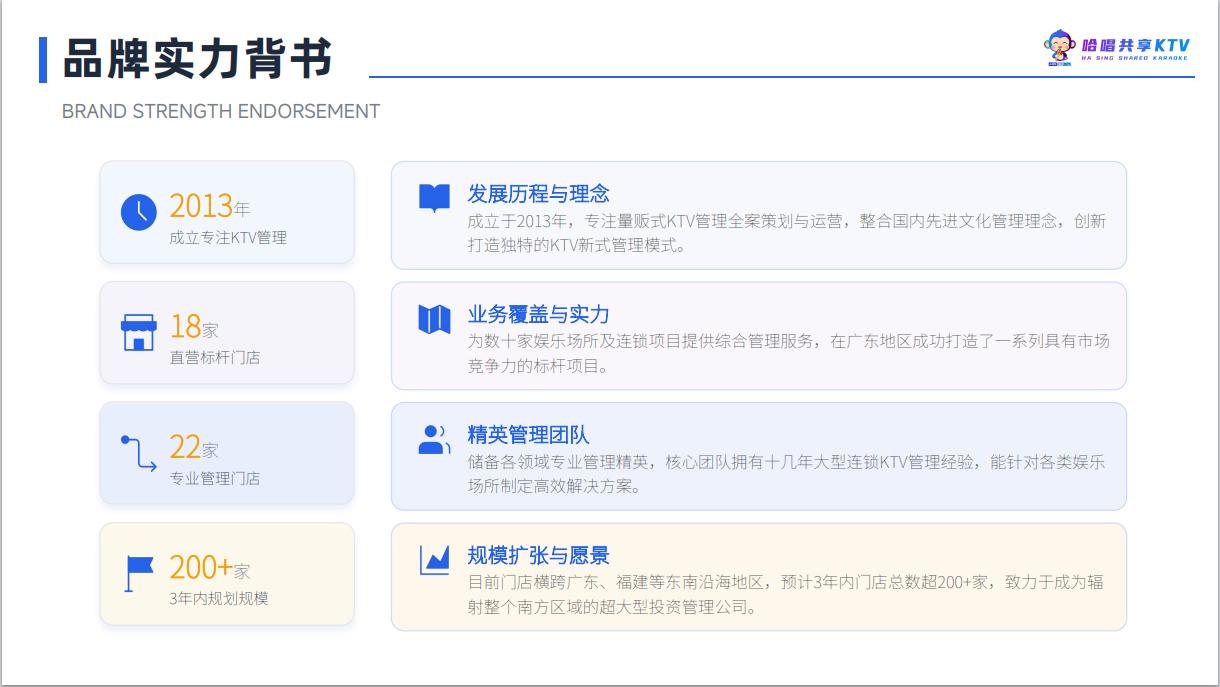The image size is (1220, 687).
Task: Click the HA SING SHARED KARAOKE tagline
Action: [x=1135, y=59]
